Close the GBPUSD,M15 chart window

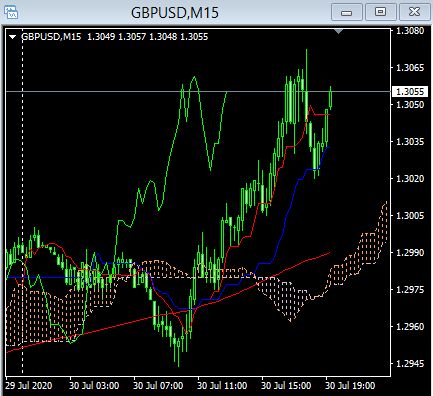point(414,12)
